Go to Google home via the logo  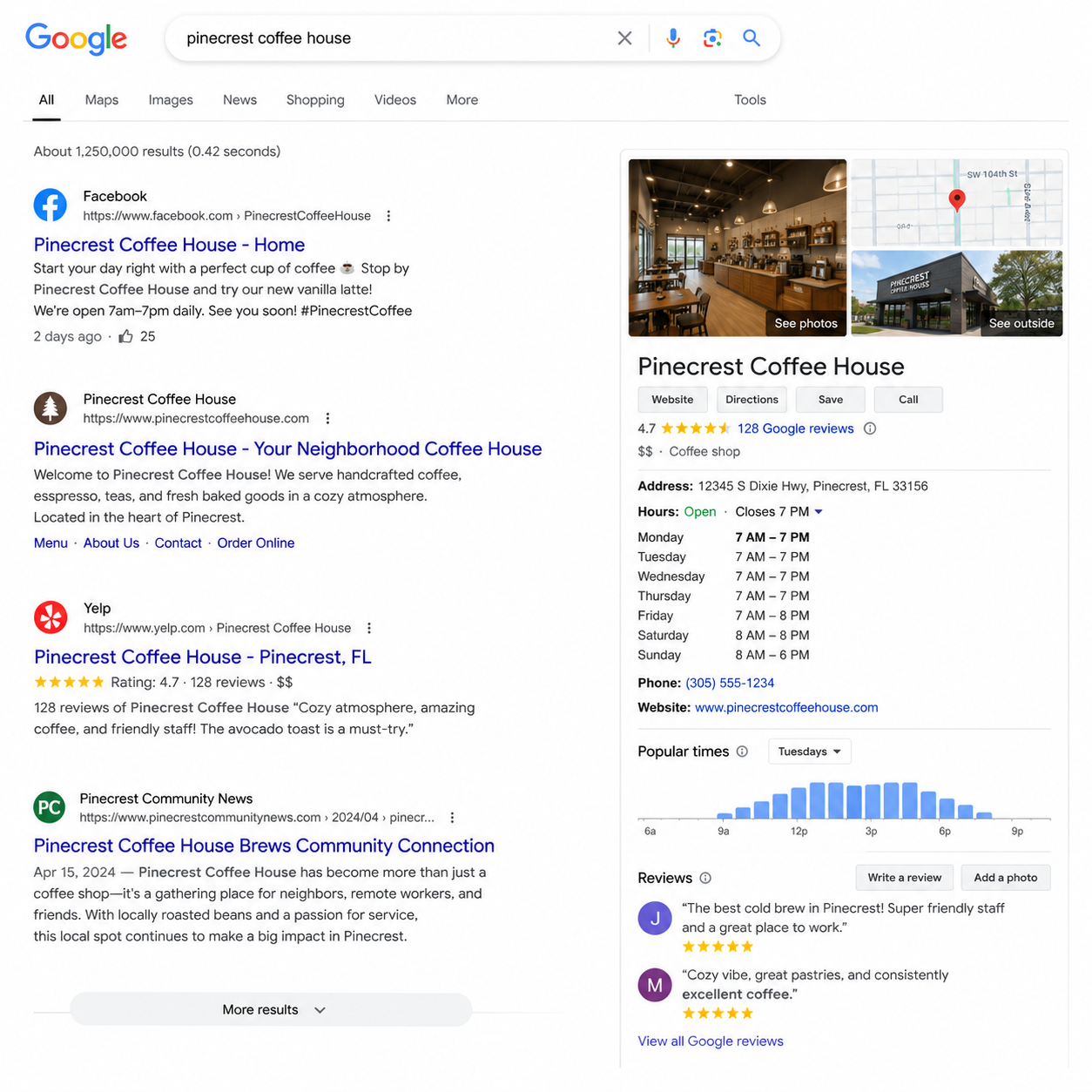click(x=77, y=38)
